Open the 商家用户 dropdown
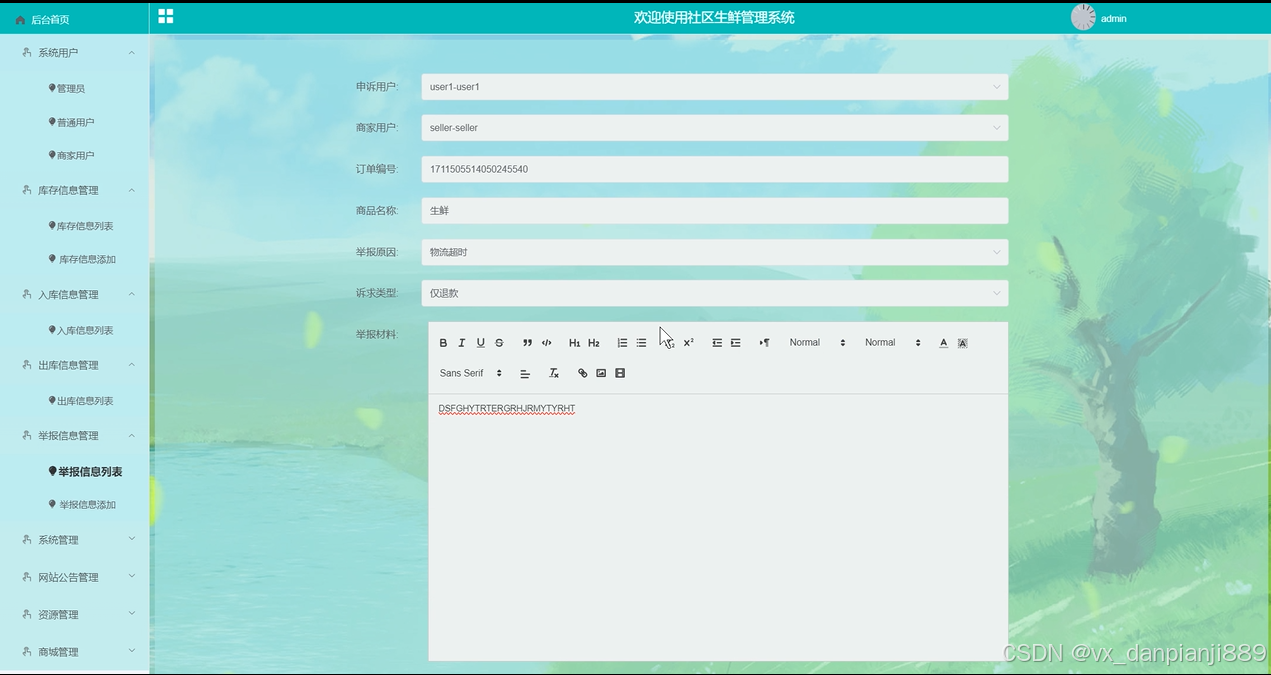Image resolution: width=1271 pixels, height=675 pixels. tap(715, 128)
